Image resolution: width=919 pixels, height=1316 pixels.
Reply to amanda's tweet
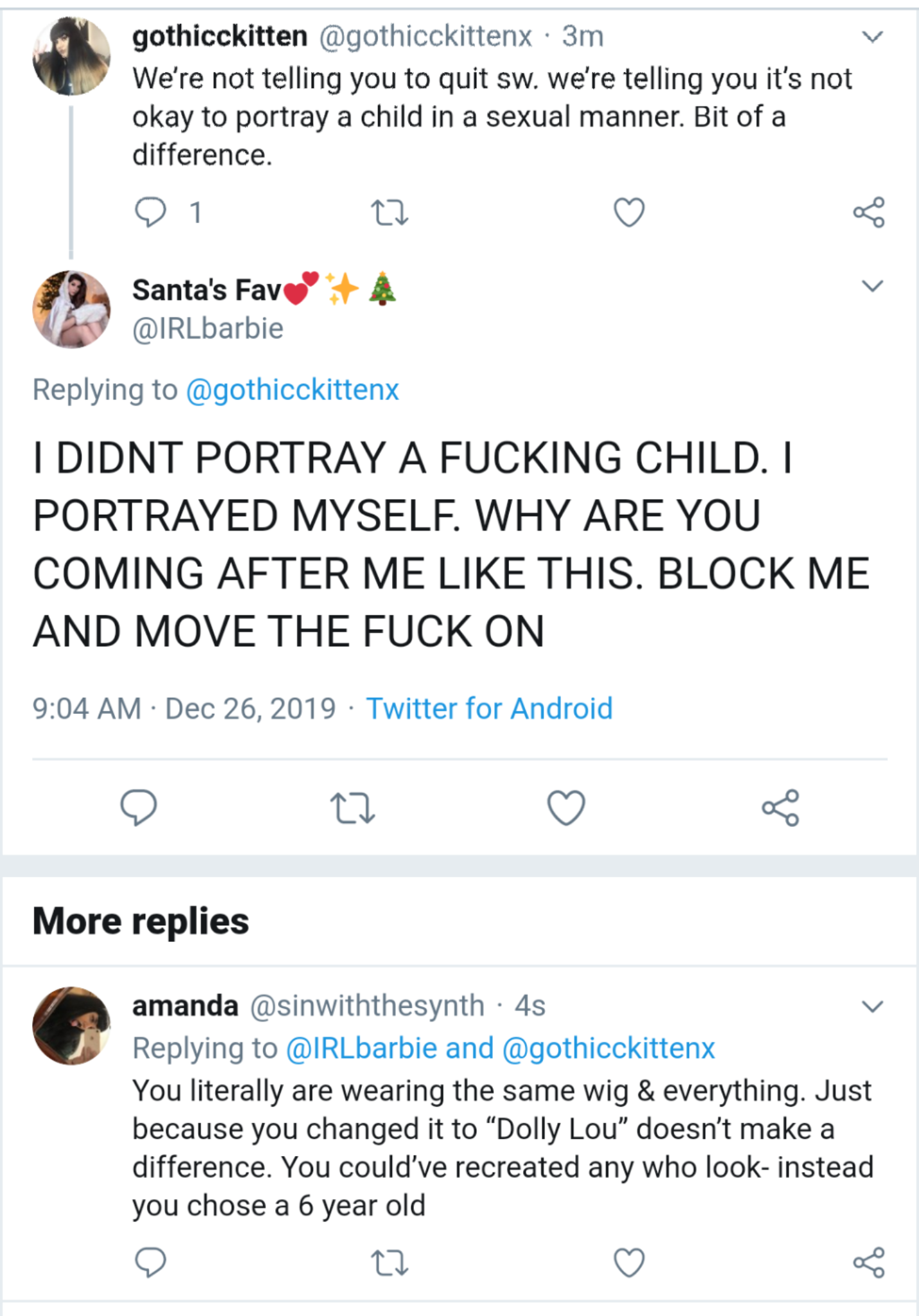click(150, 1263)
